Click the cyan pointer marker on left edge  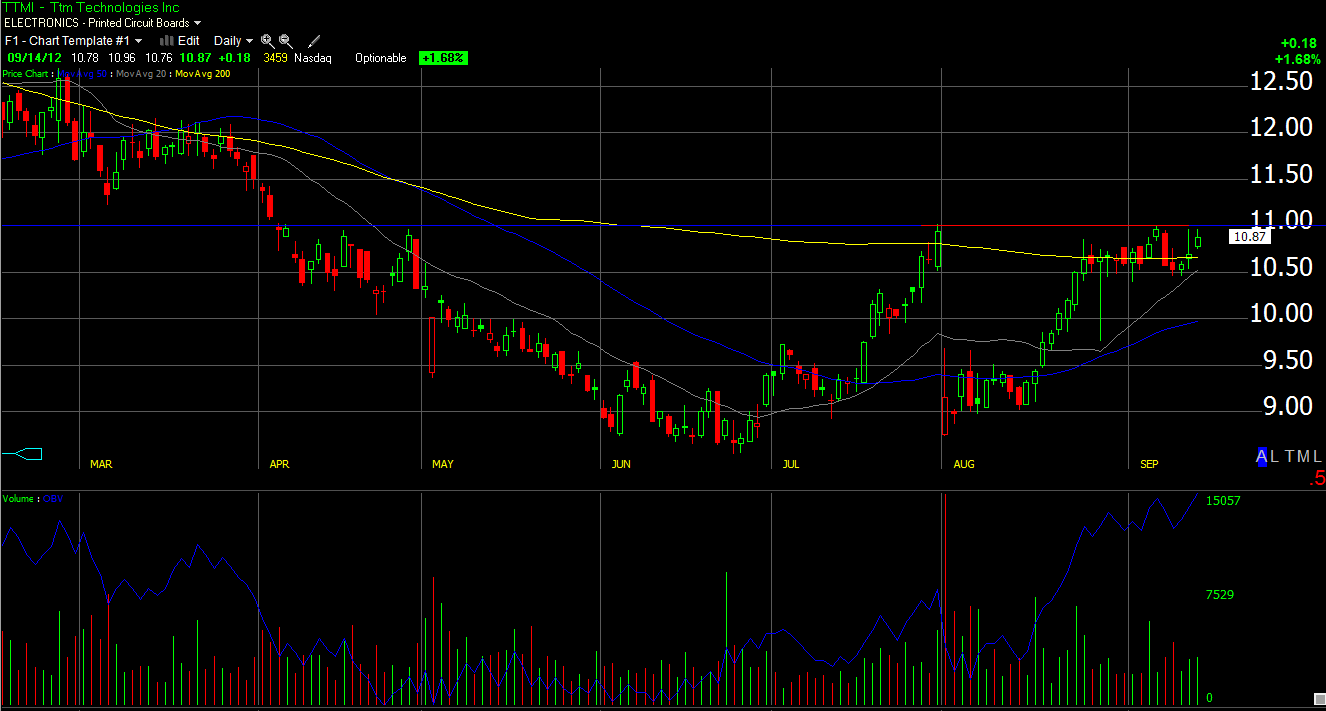tap(22, 455)
